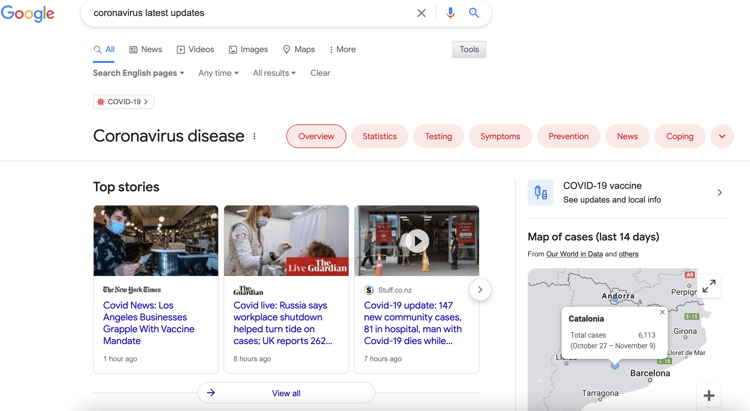The width and height of the screenshot is (750, 411).
Task: Zoom in on map with plus button
Action: pos(709,396)
